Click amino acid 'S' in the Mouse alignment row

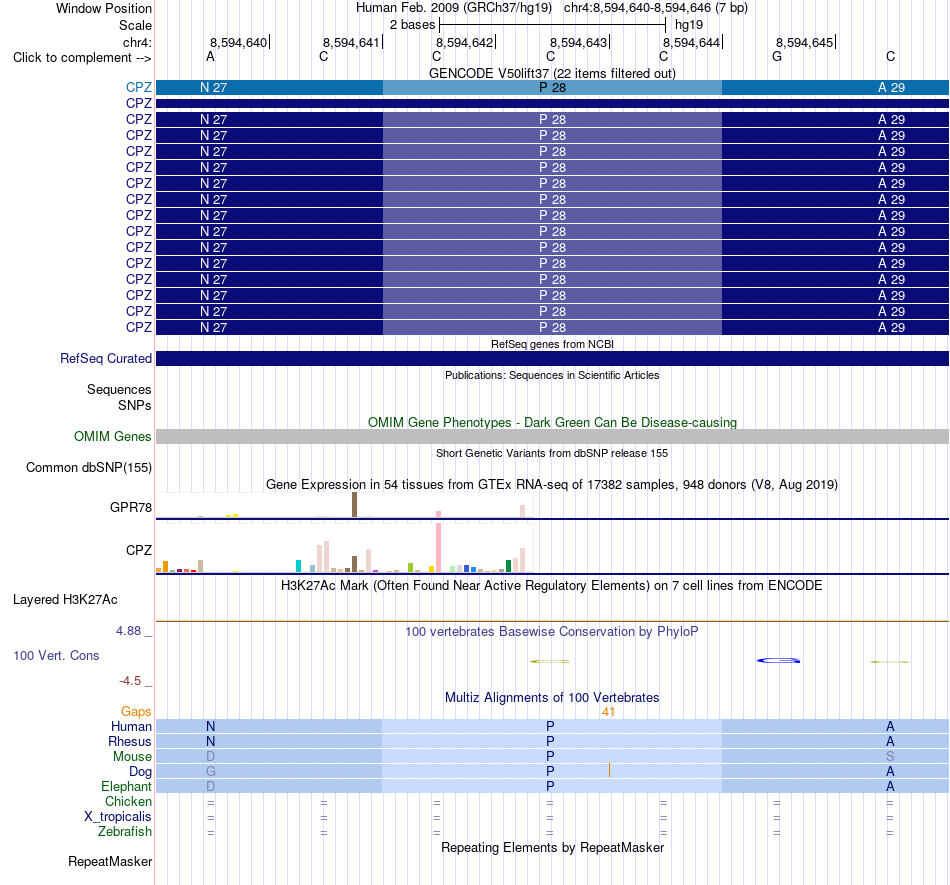pyautogui.click(x=890, y=756)
